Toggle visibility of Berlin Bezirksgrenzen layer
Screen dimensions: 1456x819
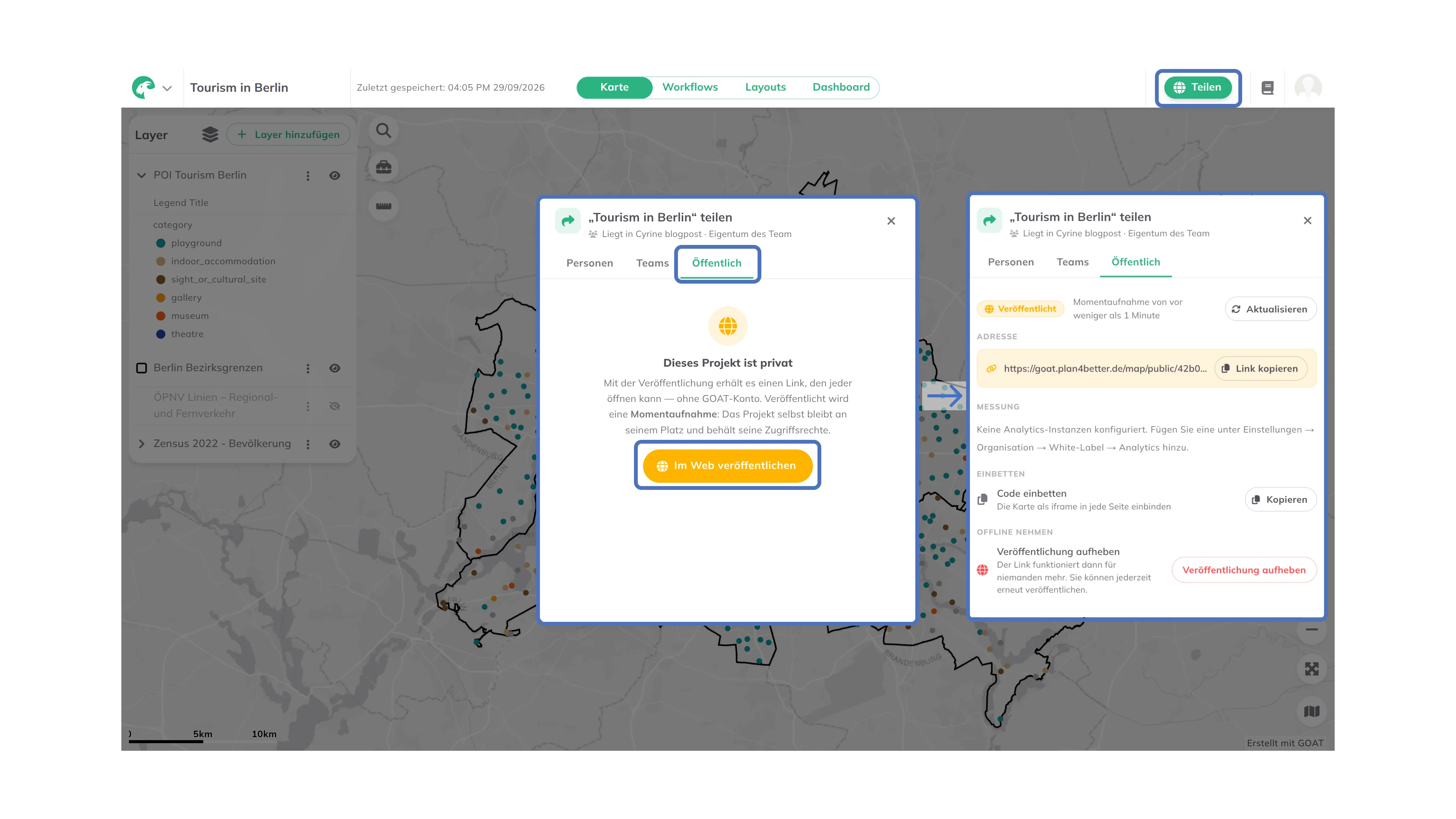(334, 369)
